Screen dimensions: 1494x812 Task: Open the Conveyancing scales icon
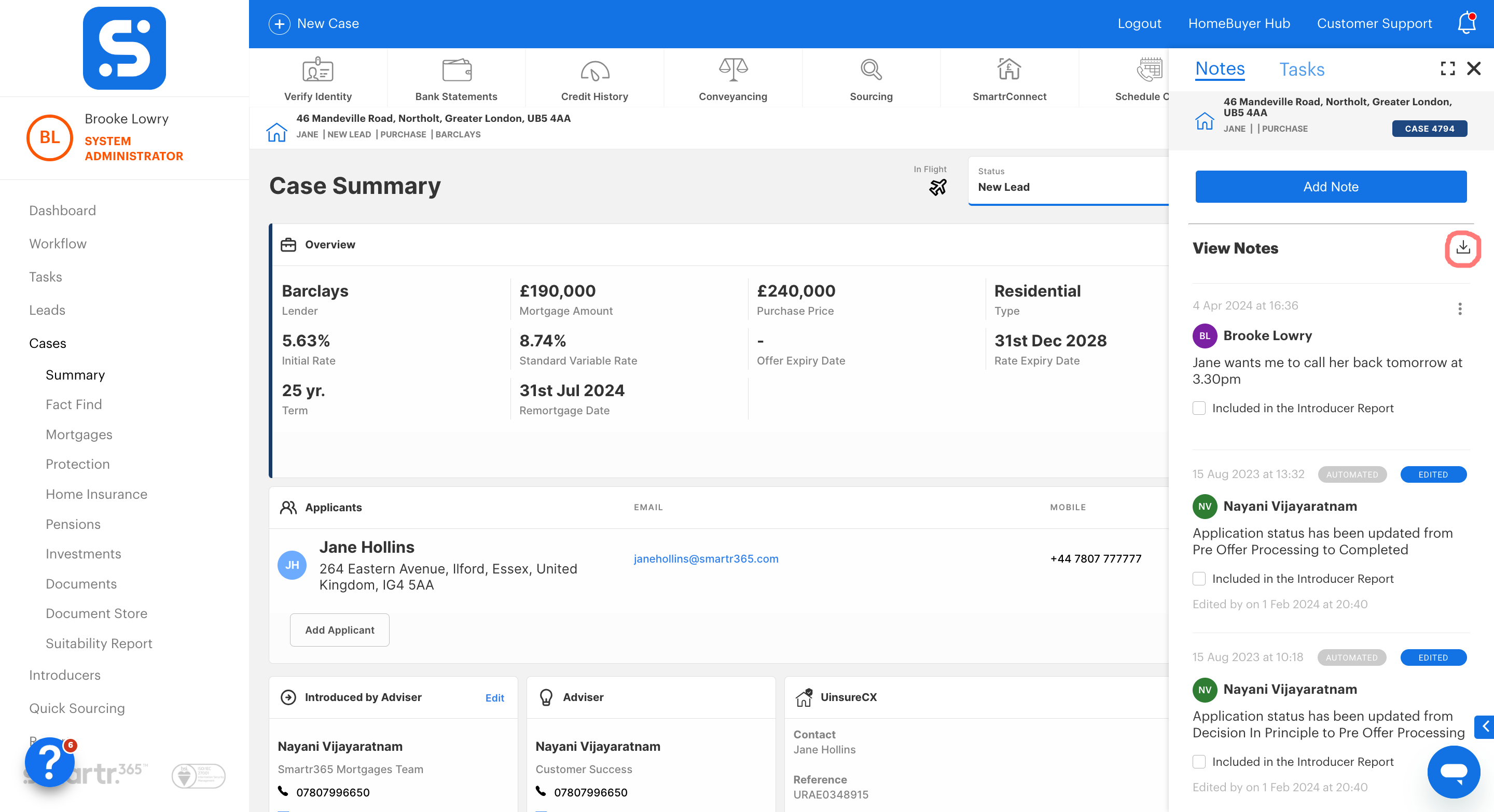pos(733,70)
